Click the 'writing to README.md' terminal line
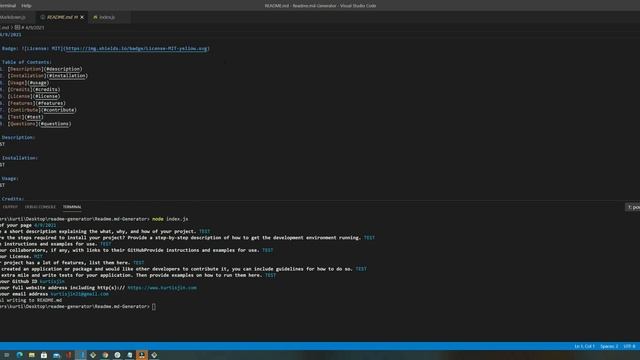 tap(31, 300)
